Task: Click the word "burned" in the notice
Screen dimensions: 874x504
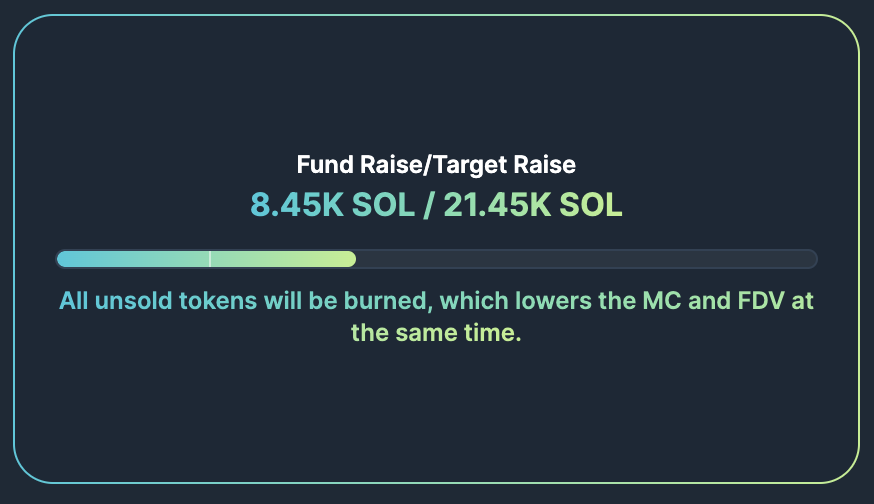Action: [x=381, y=300]
